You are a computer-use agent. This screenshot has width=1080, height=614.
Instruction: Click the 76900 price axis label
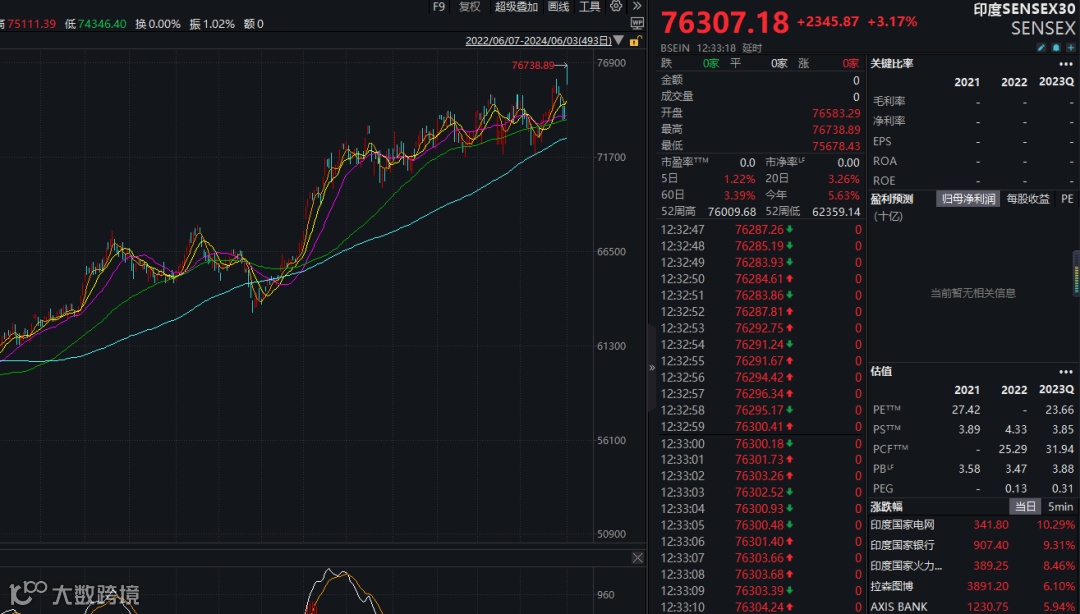click(x=612, y=63)
